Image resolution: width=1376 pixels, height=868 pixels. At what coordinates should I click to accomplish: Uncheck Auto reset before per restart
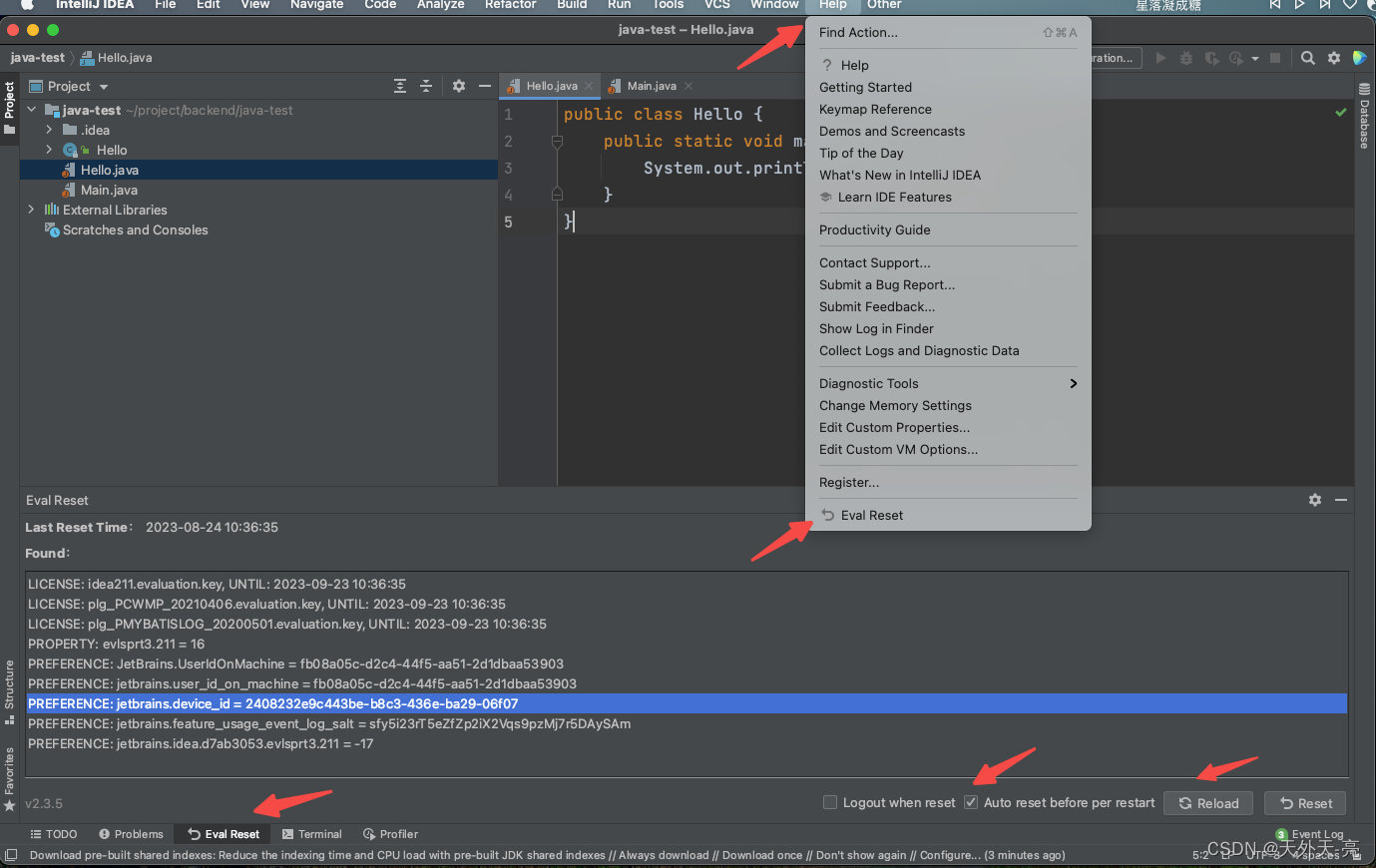[x=970, y=802]
